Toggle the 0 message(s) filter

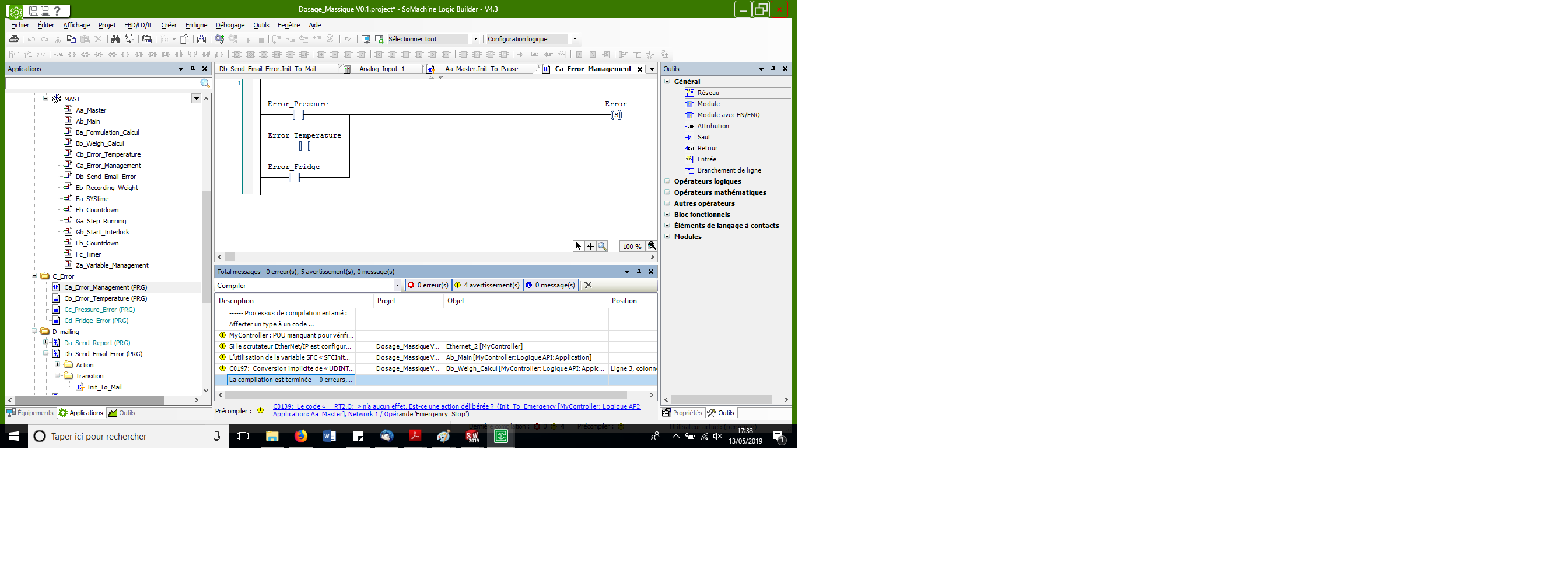[x=551, y=285]
